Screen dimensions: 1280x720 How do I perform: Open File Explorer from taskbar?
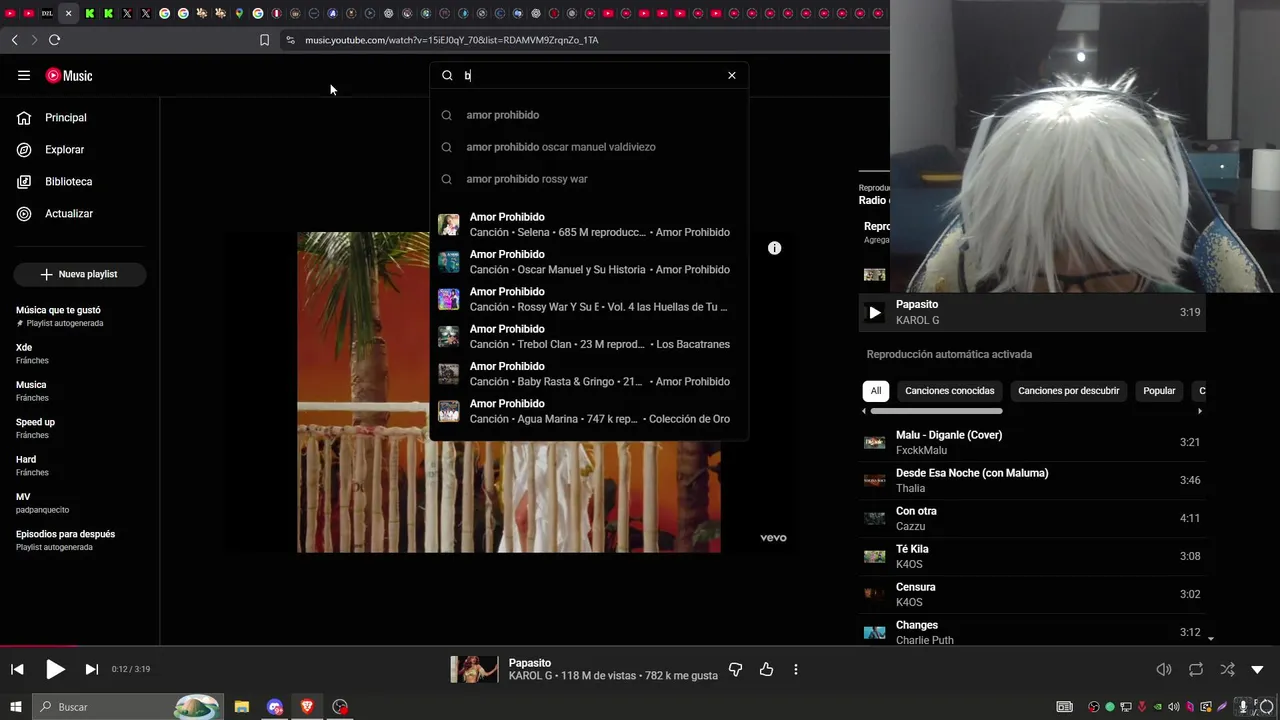pyautogui.click(x=242, y=707)
